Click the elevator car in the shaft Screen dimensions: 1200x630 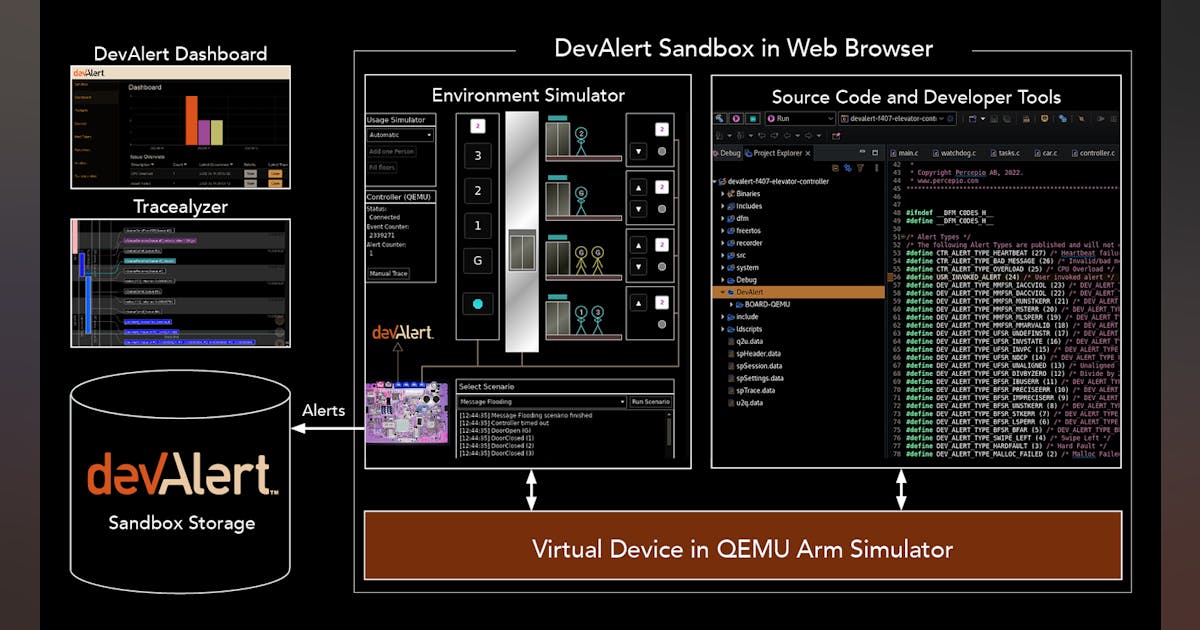(522, 250)
